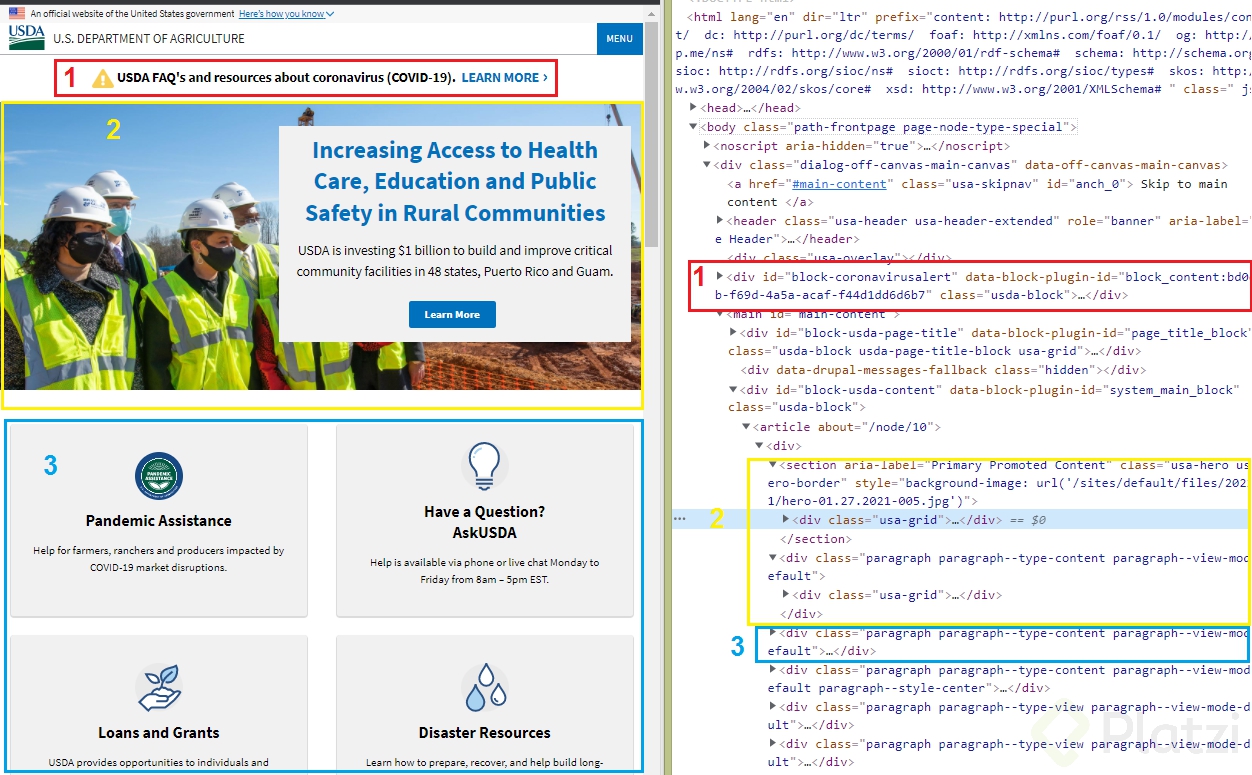Collapse the body element in the DOM tree

(x=694, y=127)
